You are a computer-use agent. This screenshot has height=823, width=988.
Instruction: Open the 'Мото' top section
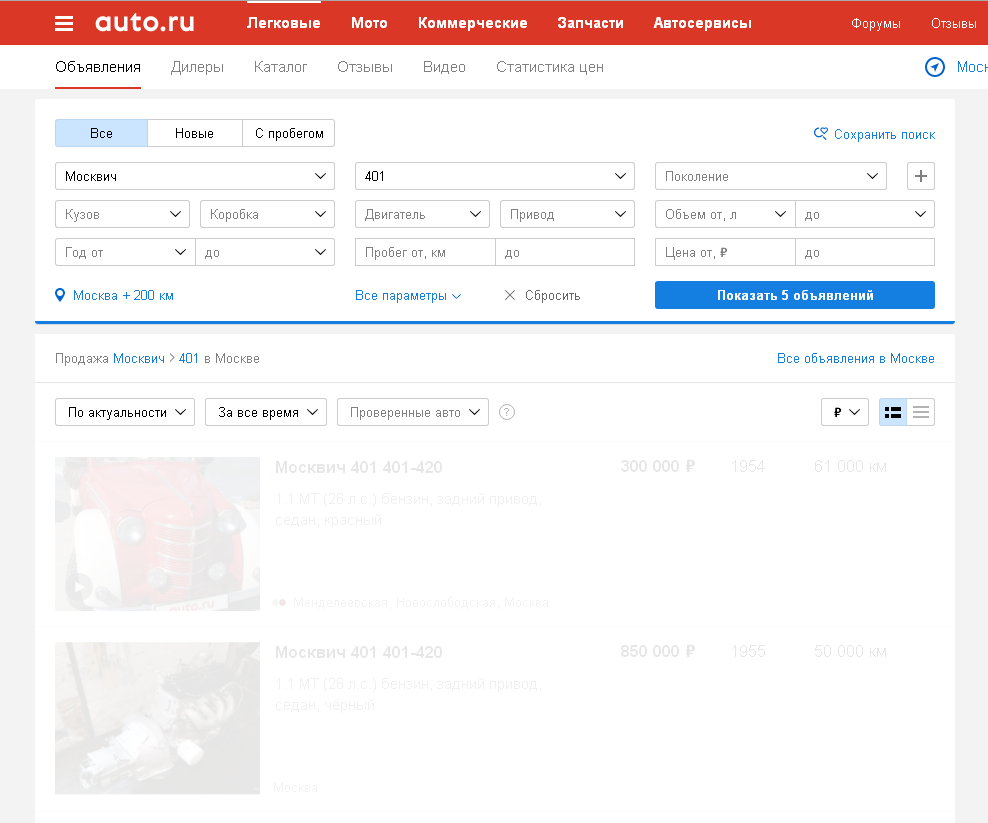tap(369, 23)
